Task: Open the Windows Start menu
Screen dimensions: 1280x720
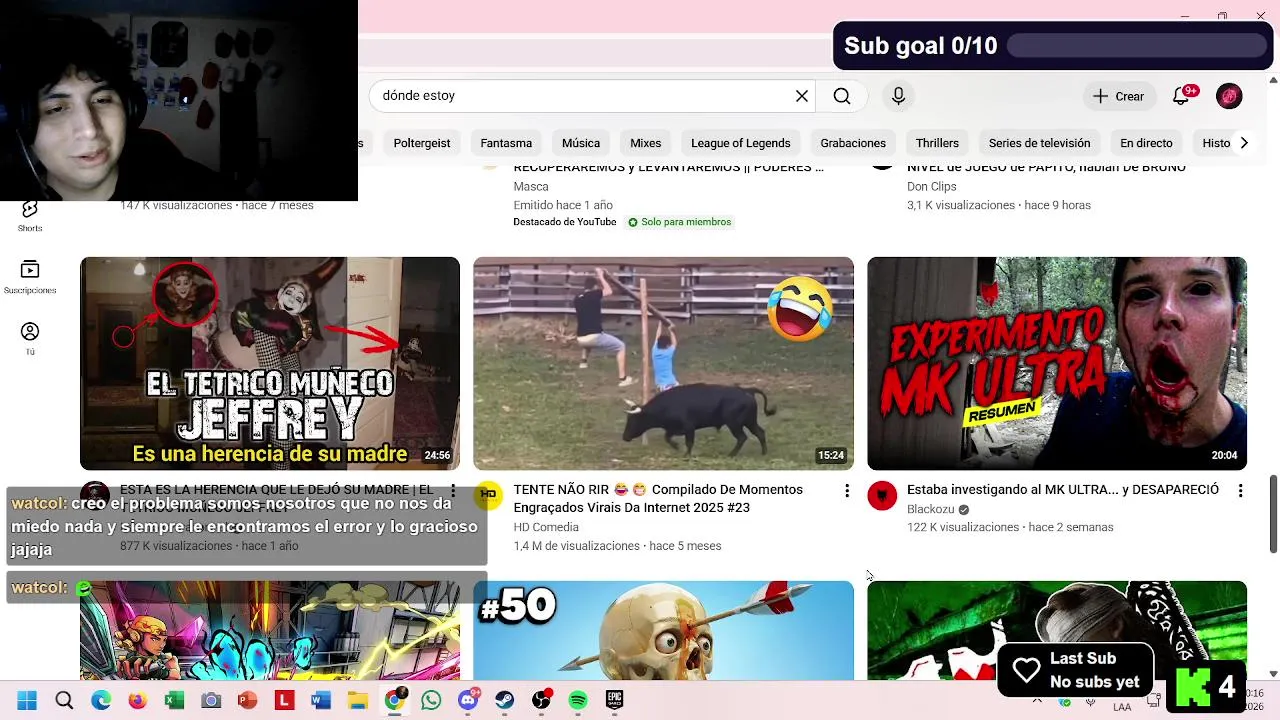Action: point(27,701)
